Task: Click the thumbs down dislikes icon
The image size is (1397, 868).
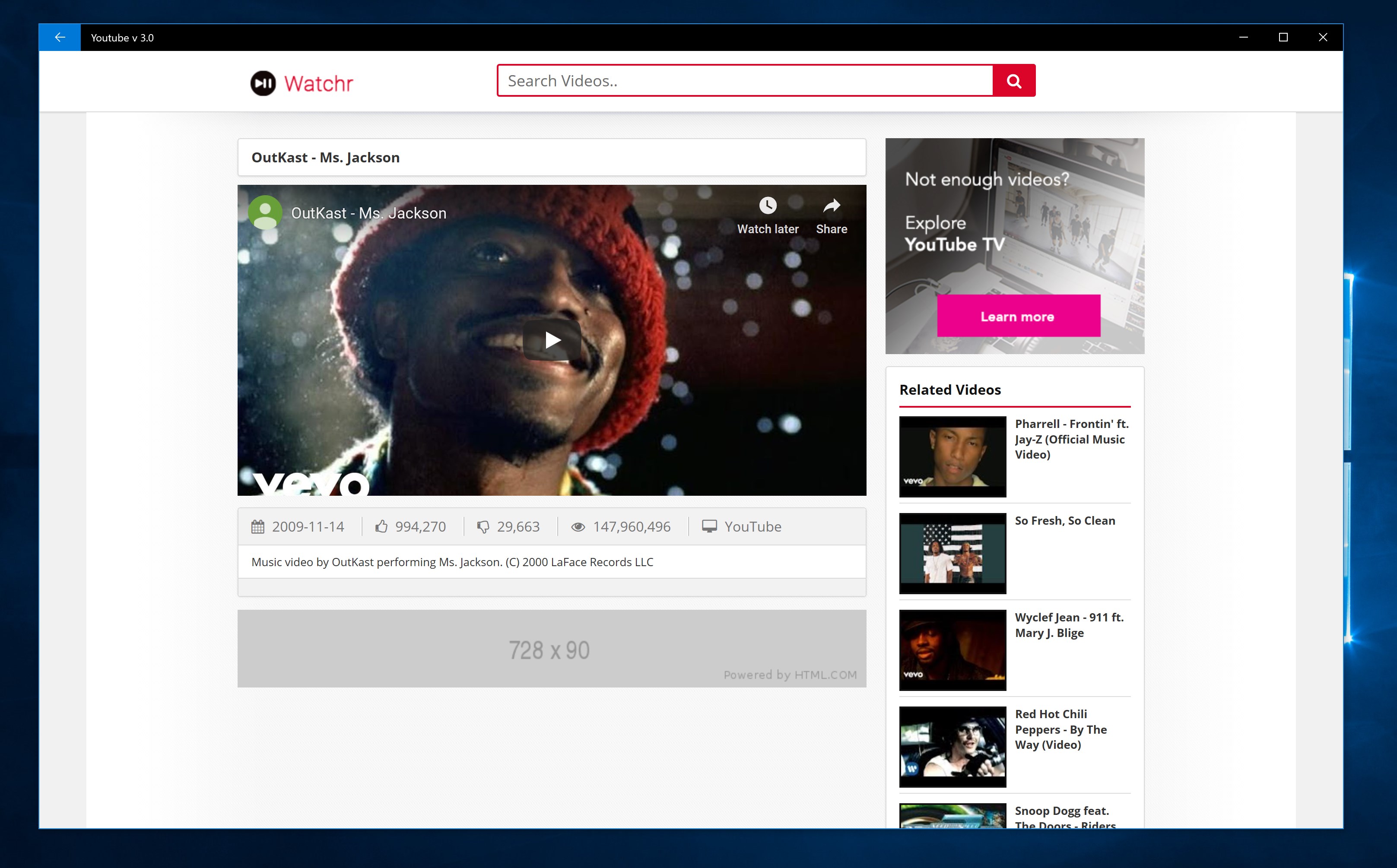Action: click(x=483, y=526)
